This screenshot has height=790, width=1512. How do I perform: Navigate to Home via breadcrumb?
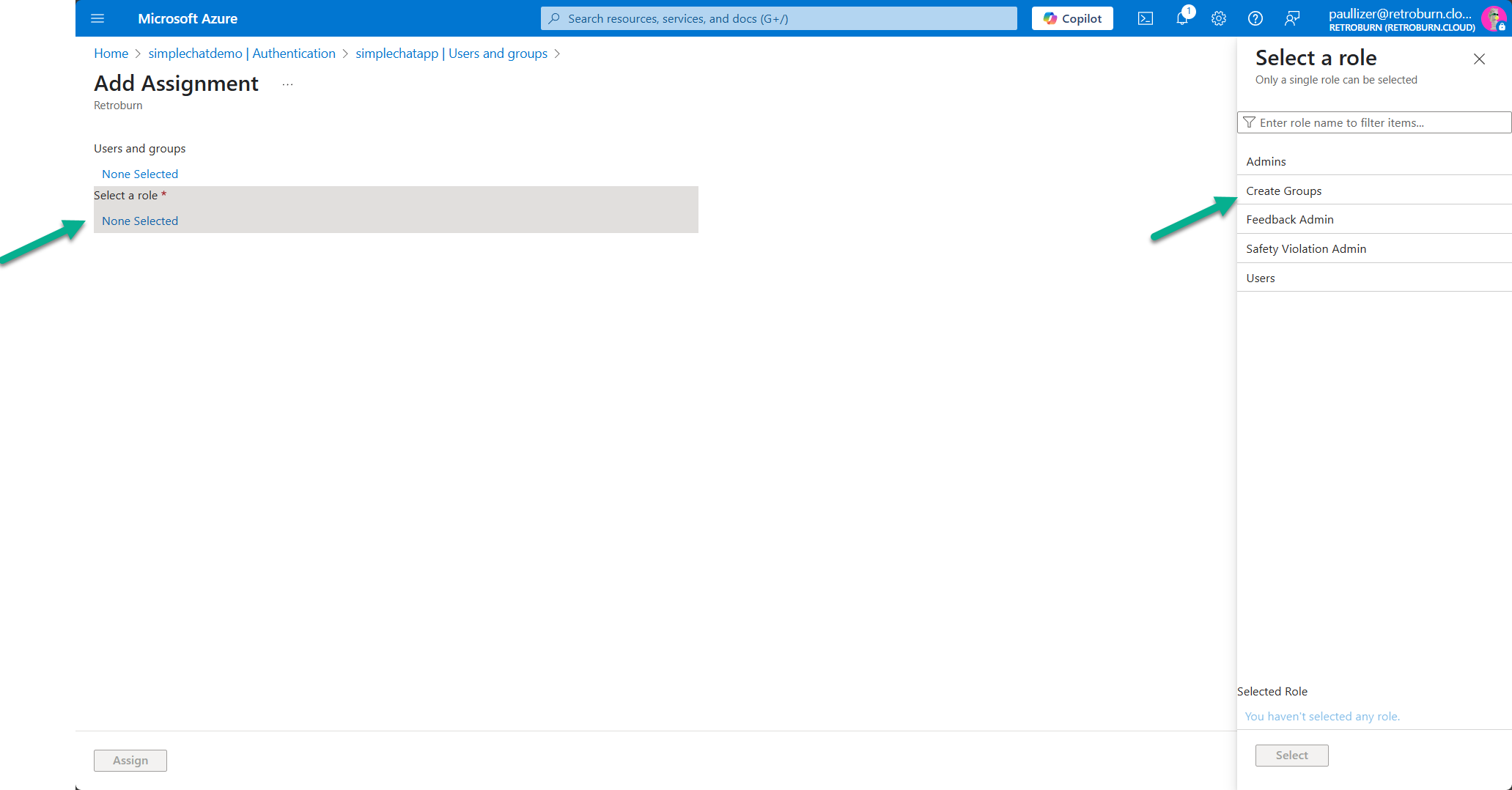click(111, 53)
